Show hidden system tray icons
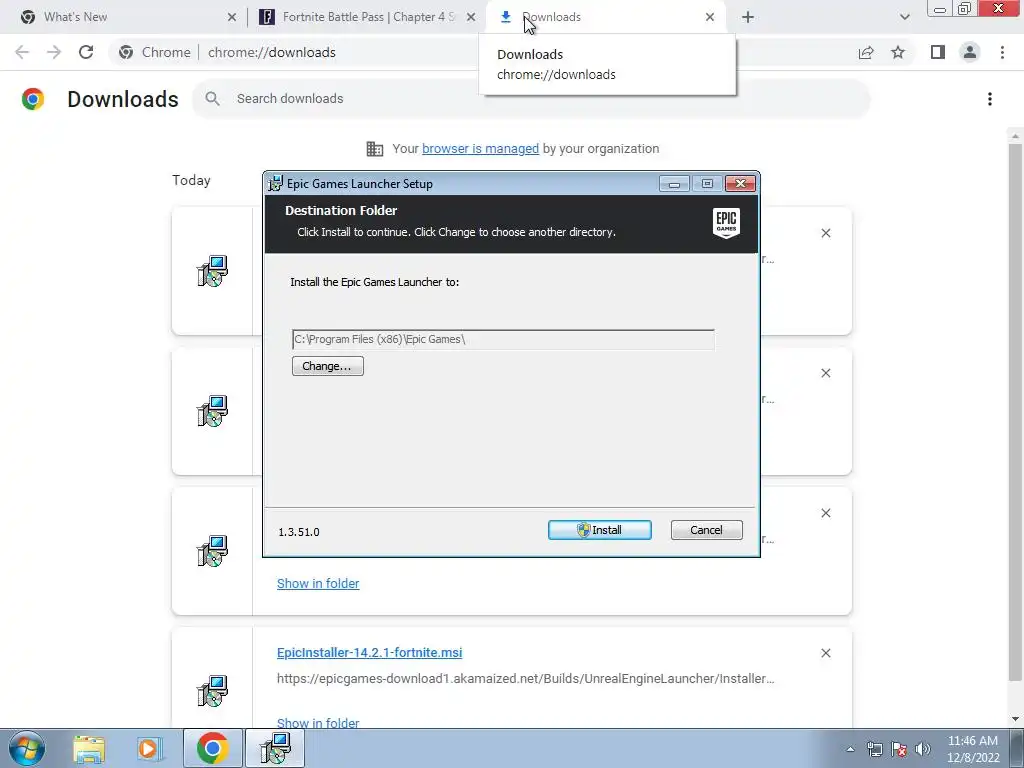The height and width of the screenshot is (768, 1024). (x=850, y=749)
